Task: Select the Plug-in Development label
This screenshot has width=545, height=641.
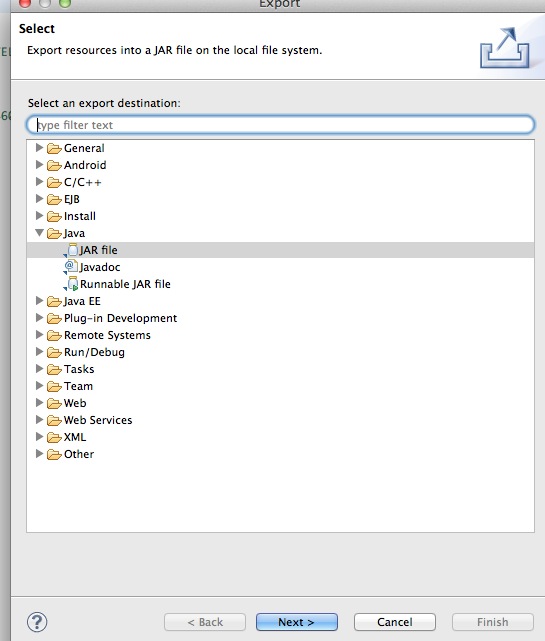Action: pos(121,318)
